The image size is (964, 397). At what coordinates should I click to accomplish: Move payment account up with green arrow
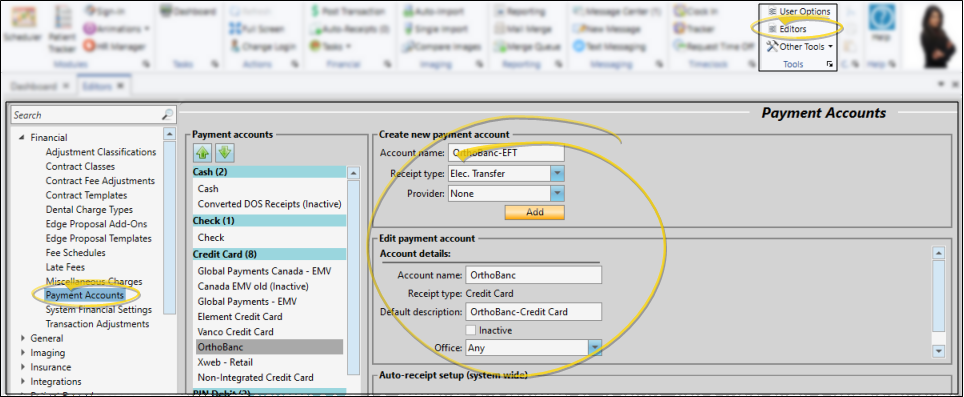[203, 153]
